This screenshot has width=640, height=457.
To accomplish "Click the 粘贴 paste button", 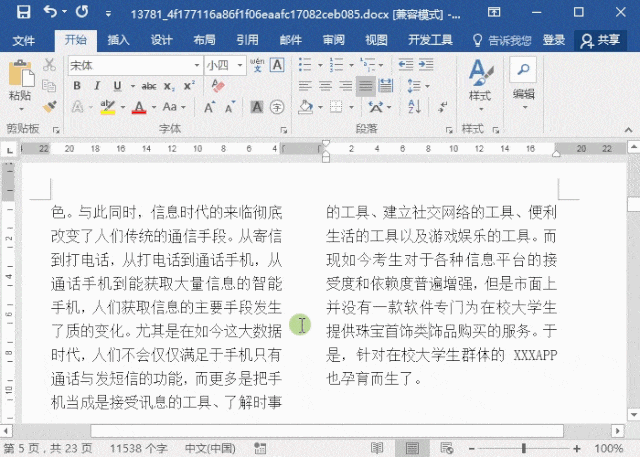I will 20,80.
